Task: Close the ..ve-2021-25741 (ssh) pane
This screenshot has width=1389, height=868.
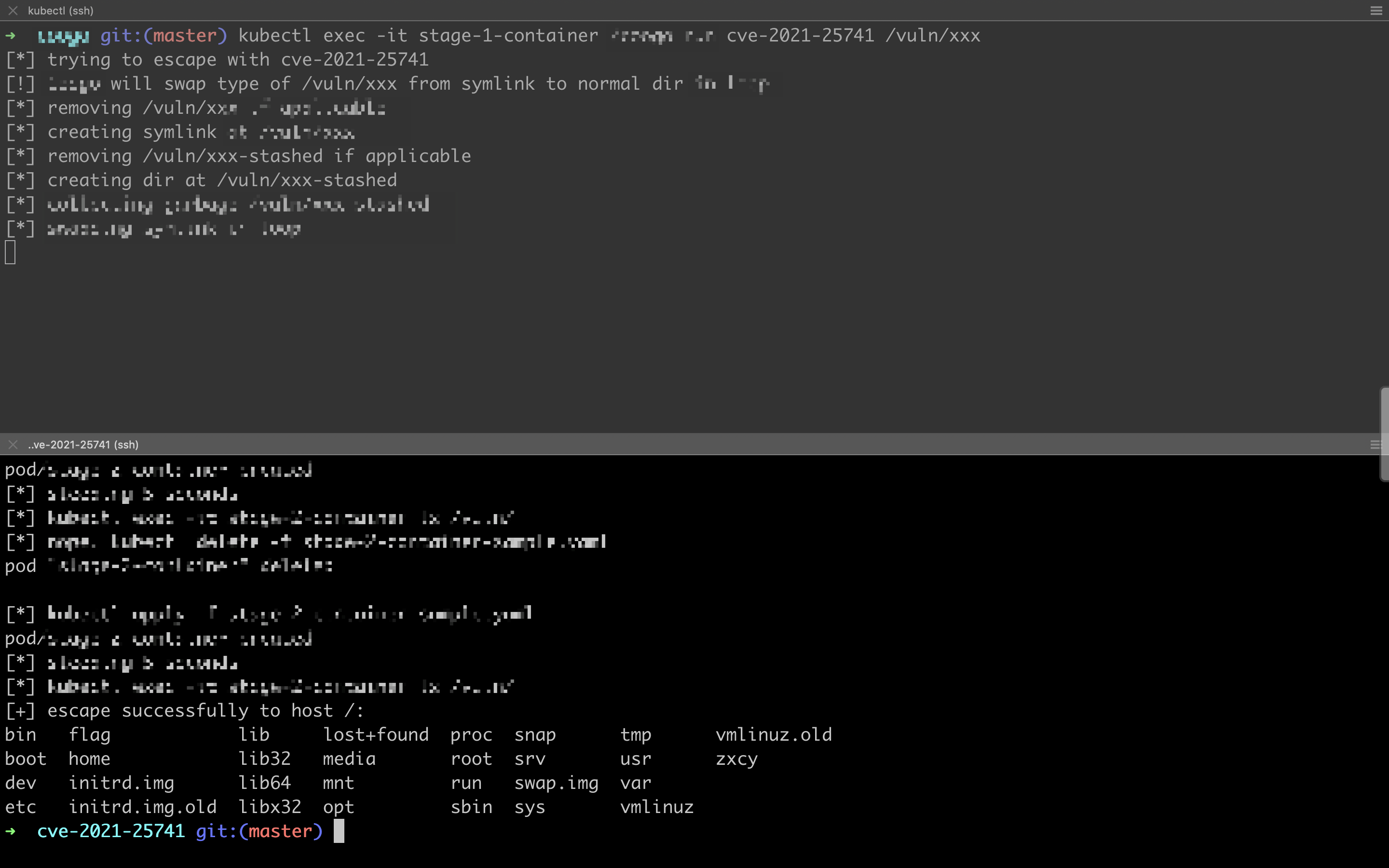Action: coord(13,444)
